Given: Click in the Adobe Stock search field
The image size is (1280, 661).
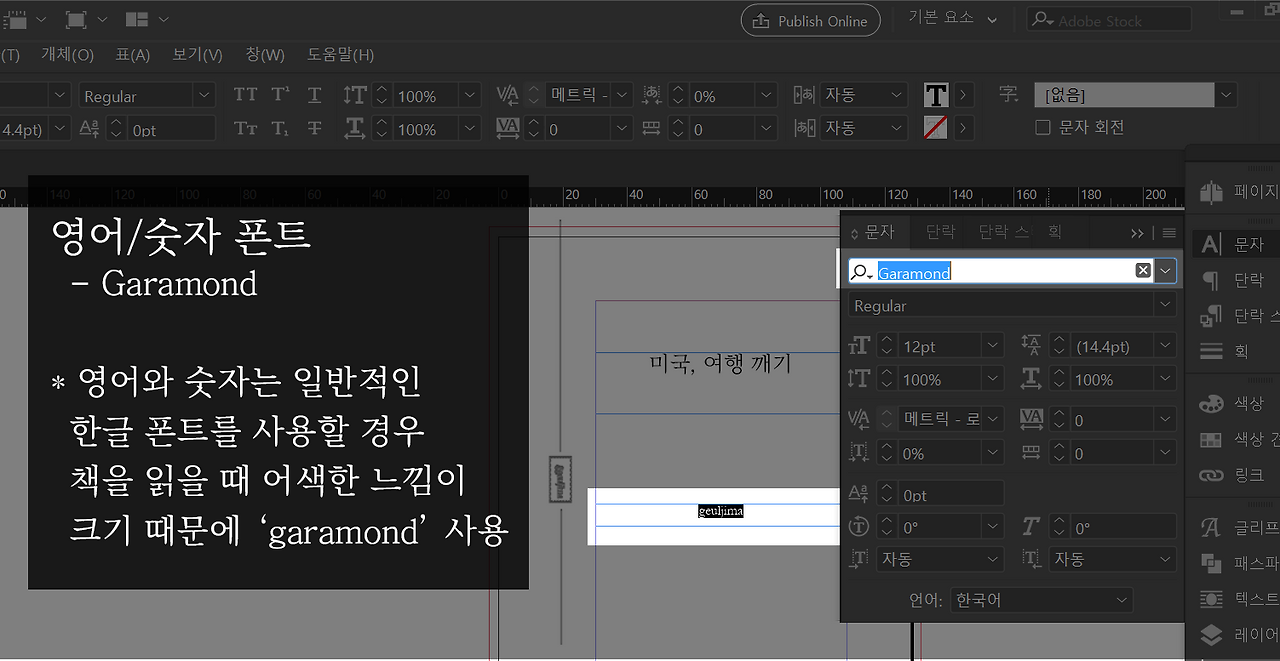Looking at the screenshot, I should (x=1120, y=21).
